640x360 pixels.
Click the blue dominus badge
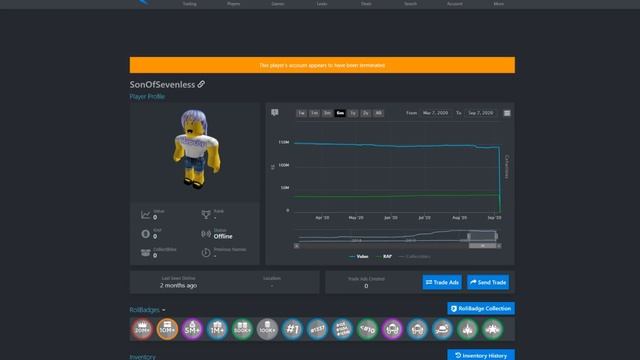pyautogui.click(x=418, y=329)
